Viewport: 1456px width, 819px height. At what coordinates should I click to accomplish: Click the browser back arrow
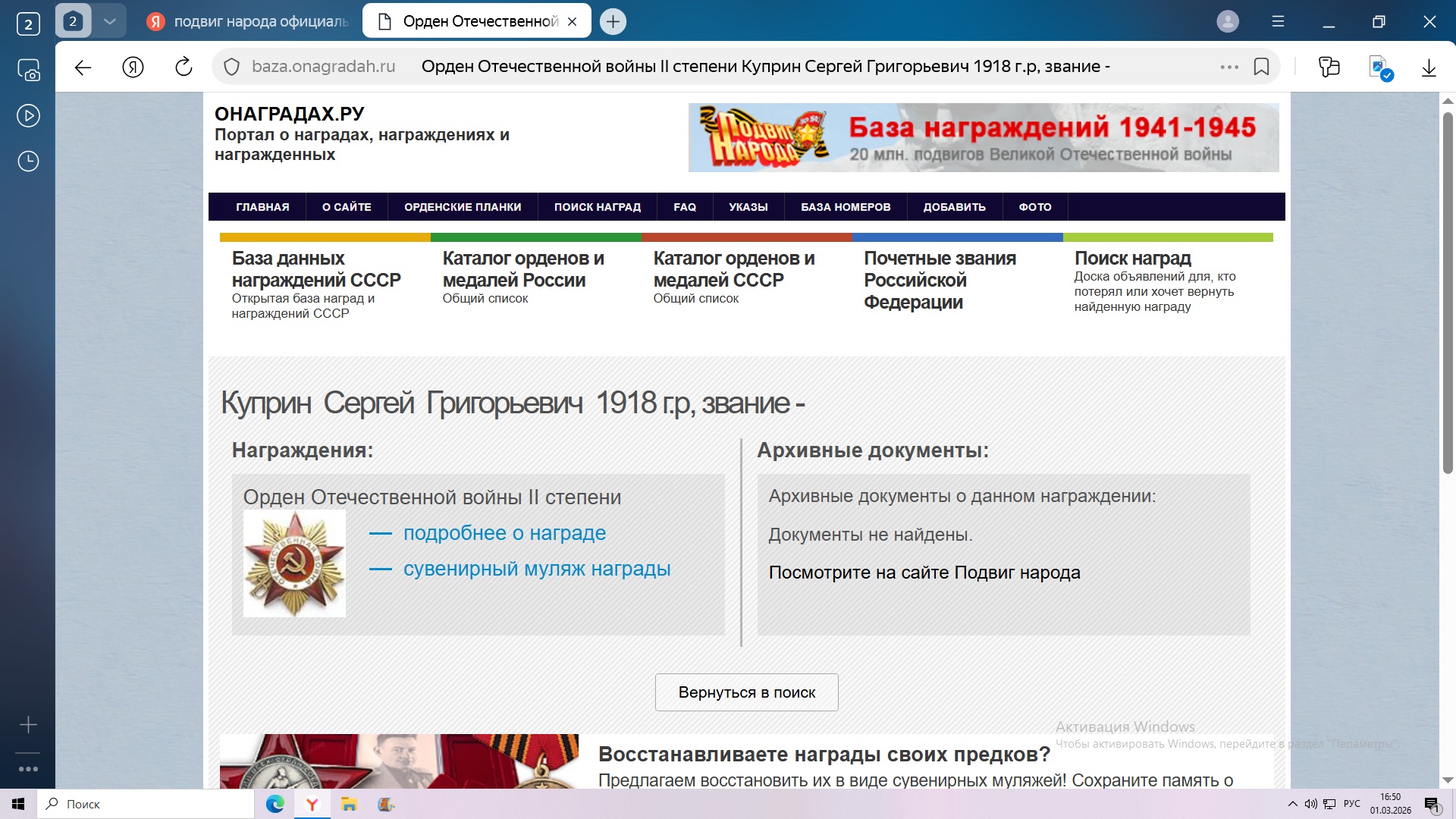(x=83, y=67)
